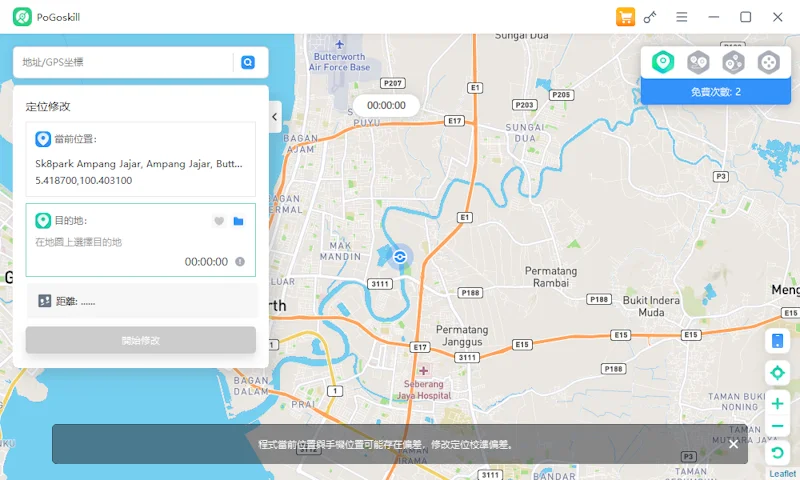Click the MAK MANDIN map label
Image resolution: width=800 pixels, height=480 pixels.
pyautogui.click(x=340, y=251)
